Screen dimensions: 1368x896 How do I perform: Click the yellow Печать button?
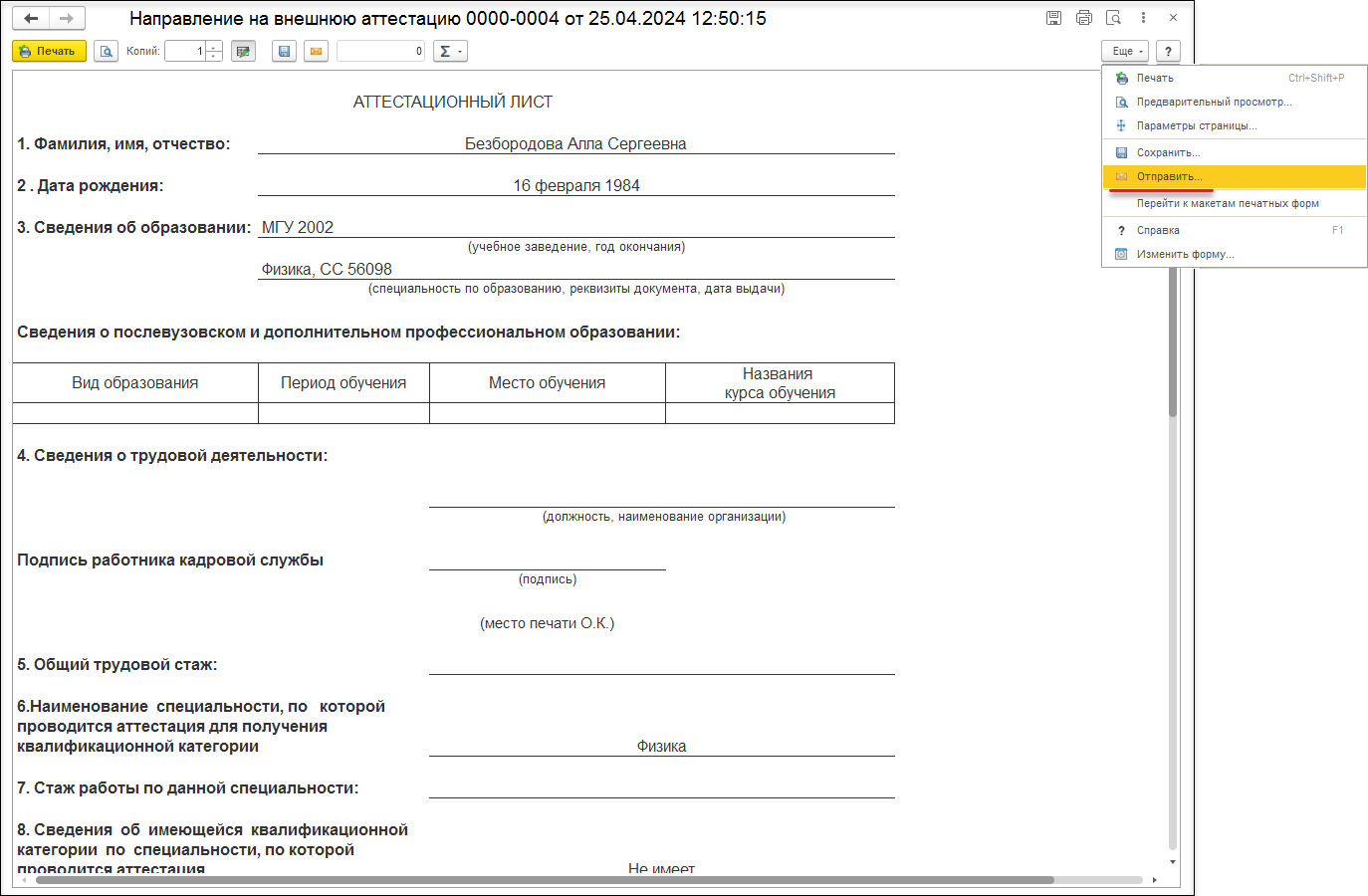[49, 51]
